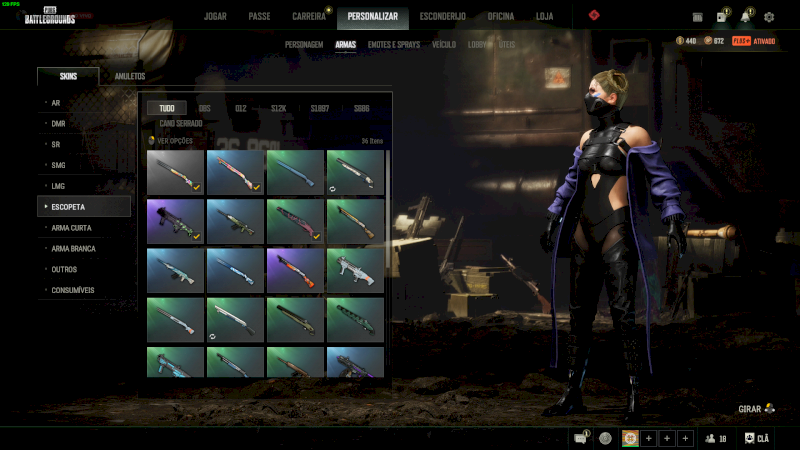Click the PLUS+ Ativado badge
Viewport: 800px width, 450px height.
754,41
